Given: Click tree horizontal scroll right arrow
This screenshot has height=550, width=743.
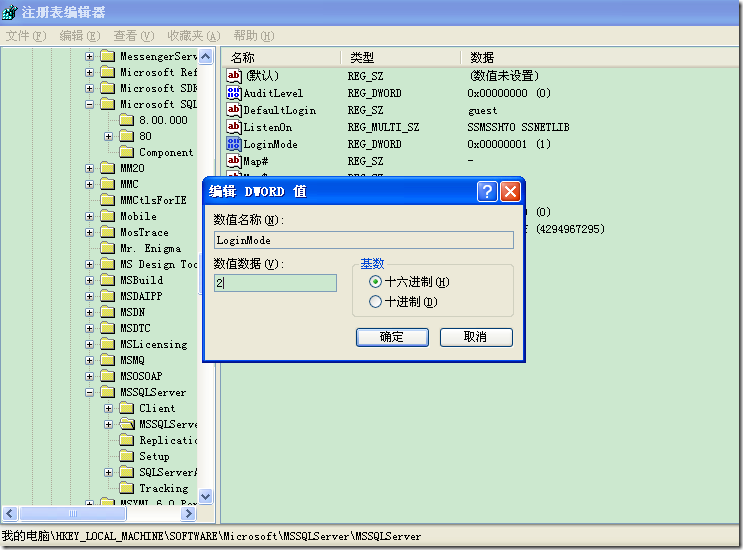Looking at the screenshot, I should click(188, 513).
